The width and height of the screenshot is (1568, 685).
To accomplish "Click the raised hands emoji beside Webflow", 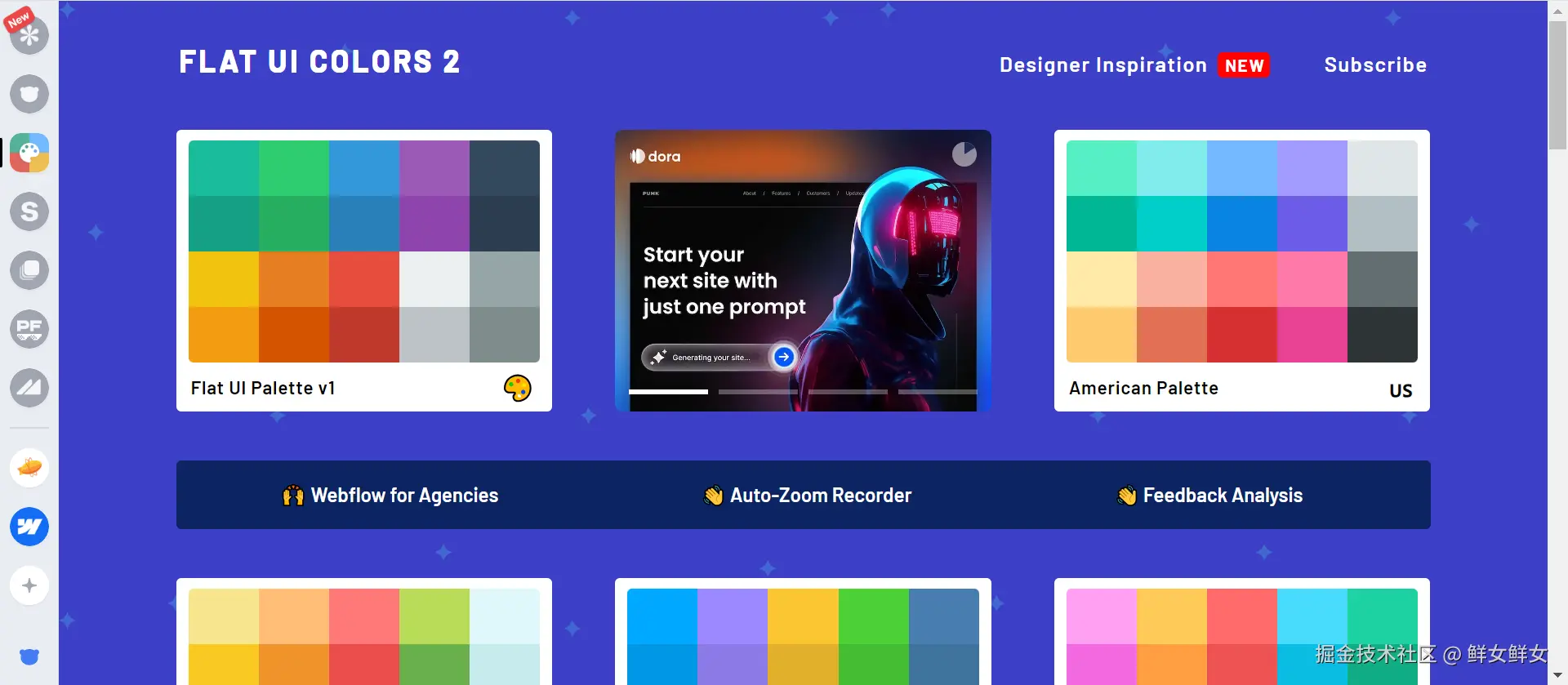I will click(293, 496).
